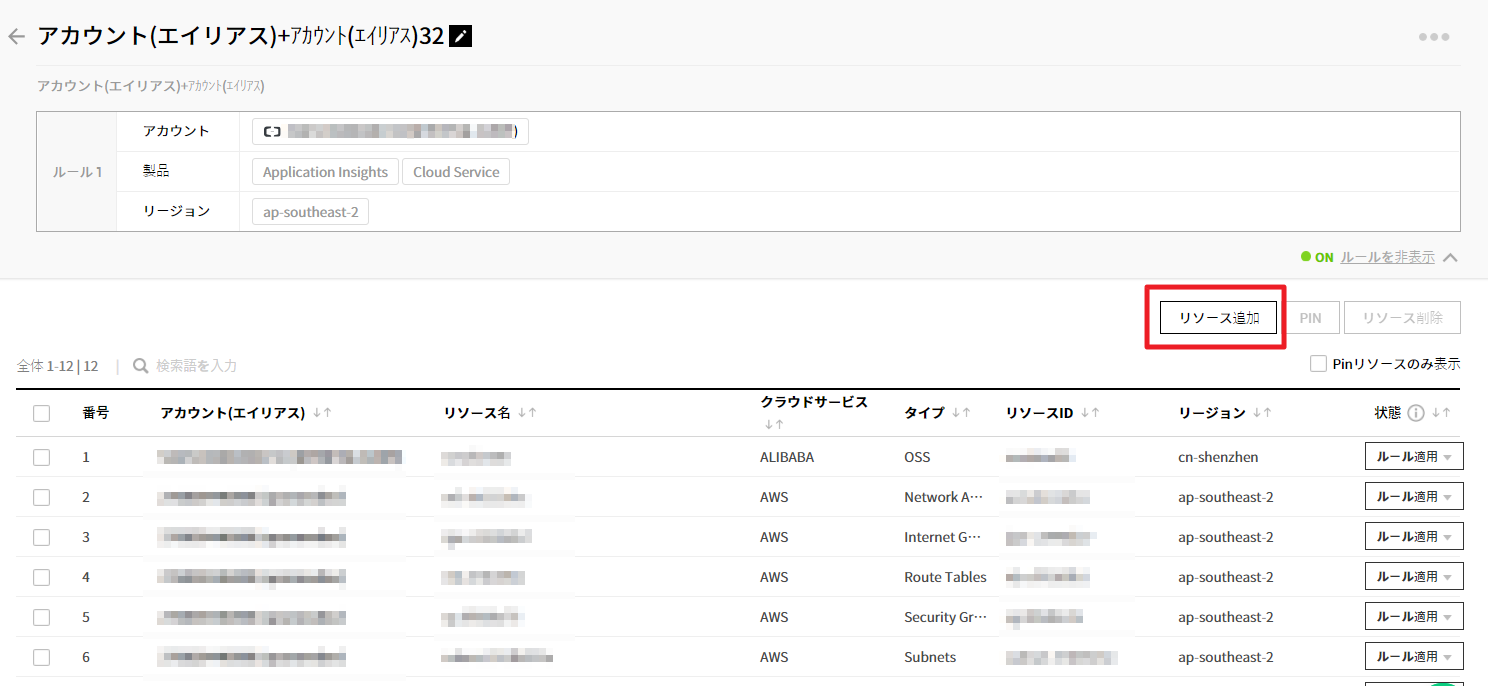Click the info icon next to 状態

pos(1415,413)
